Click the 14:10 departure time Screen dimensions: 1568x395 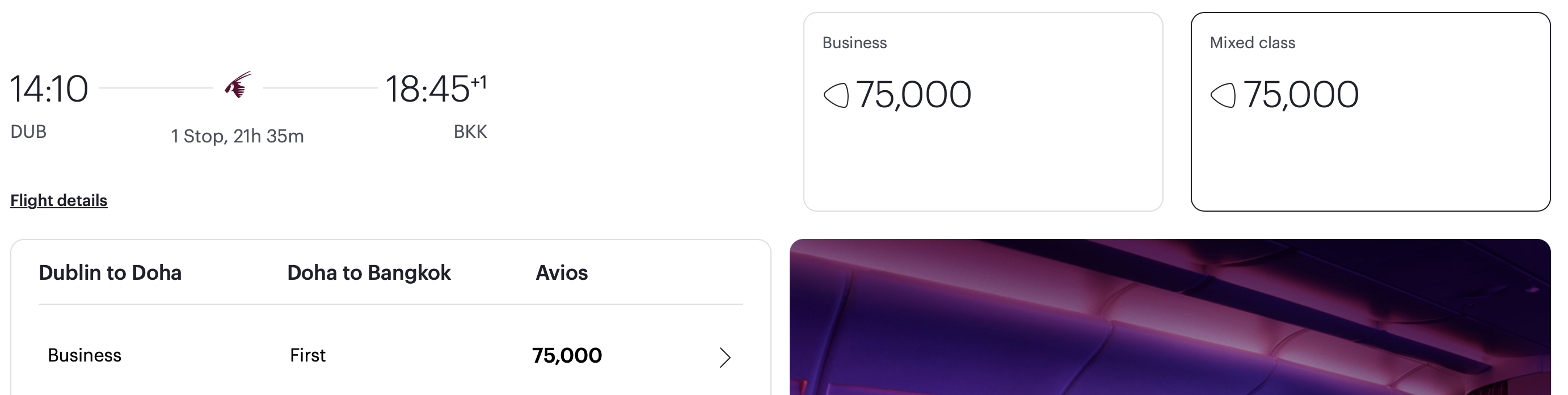tap(49, 89)
